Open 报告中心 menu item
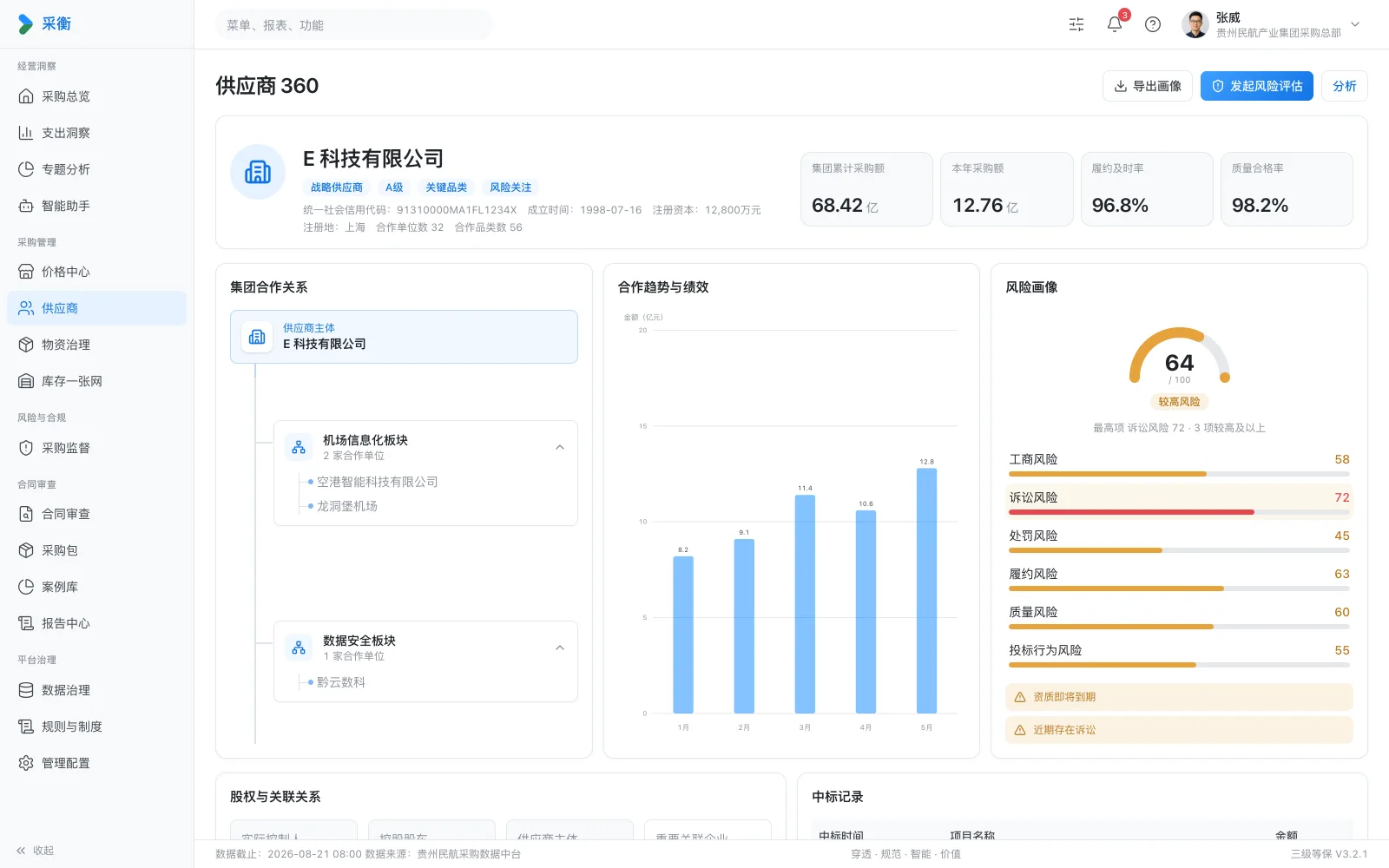The height and width of the screenshot is (868, 1389). tap(97, 623)
